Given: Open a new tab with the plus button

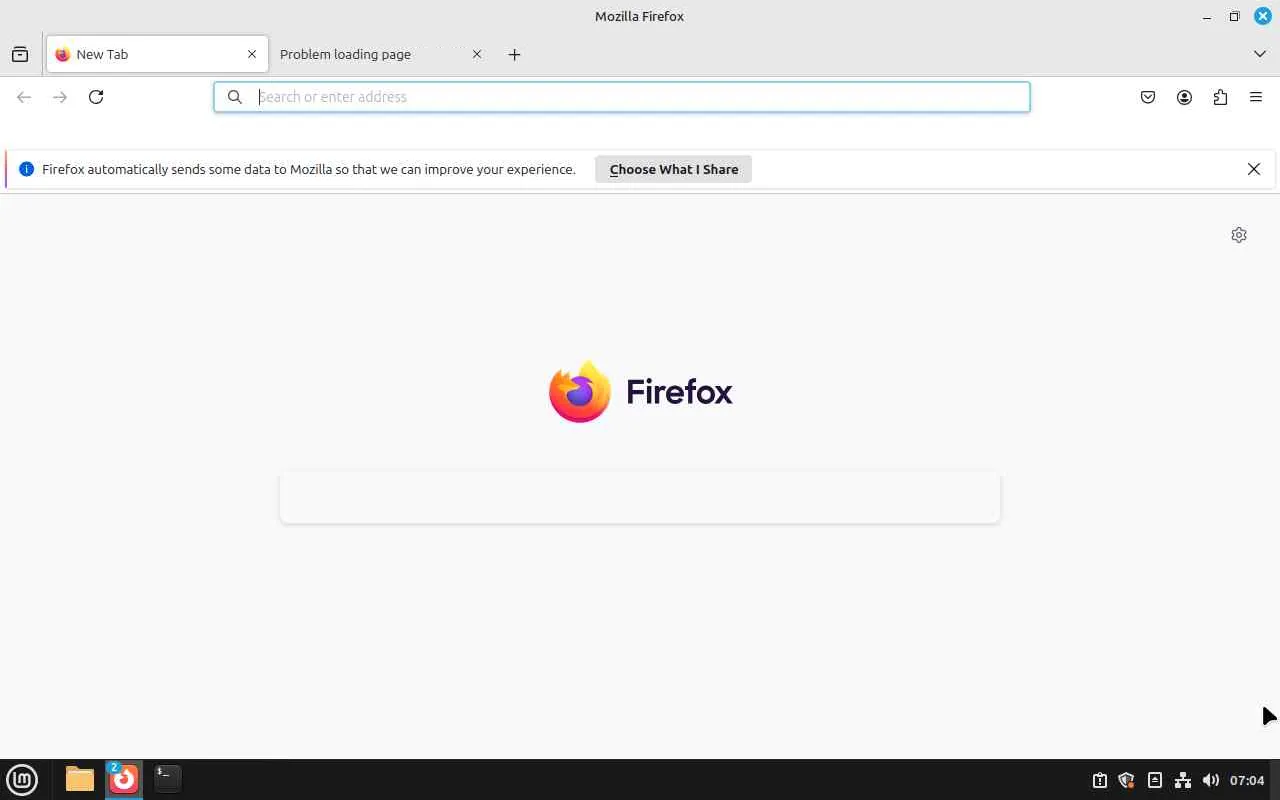Looking at the screenshot, I should (514, 54).
